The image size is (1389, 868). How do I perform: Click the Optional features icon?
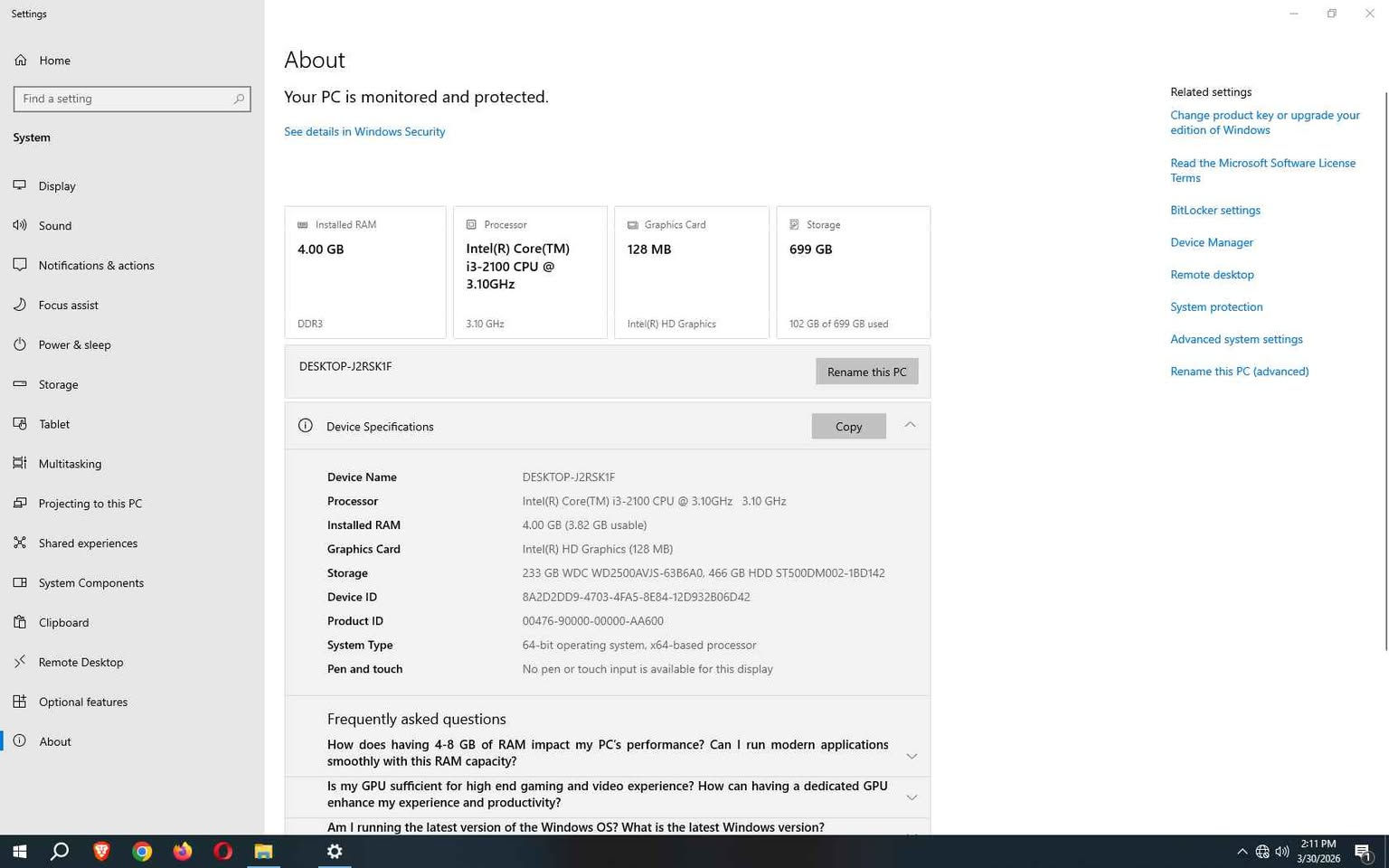pyautogui.click(x=20, y=702)
